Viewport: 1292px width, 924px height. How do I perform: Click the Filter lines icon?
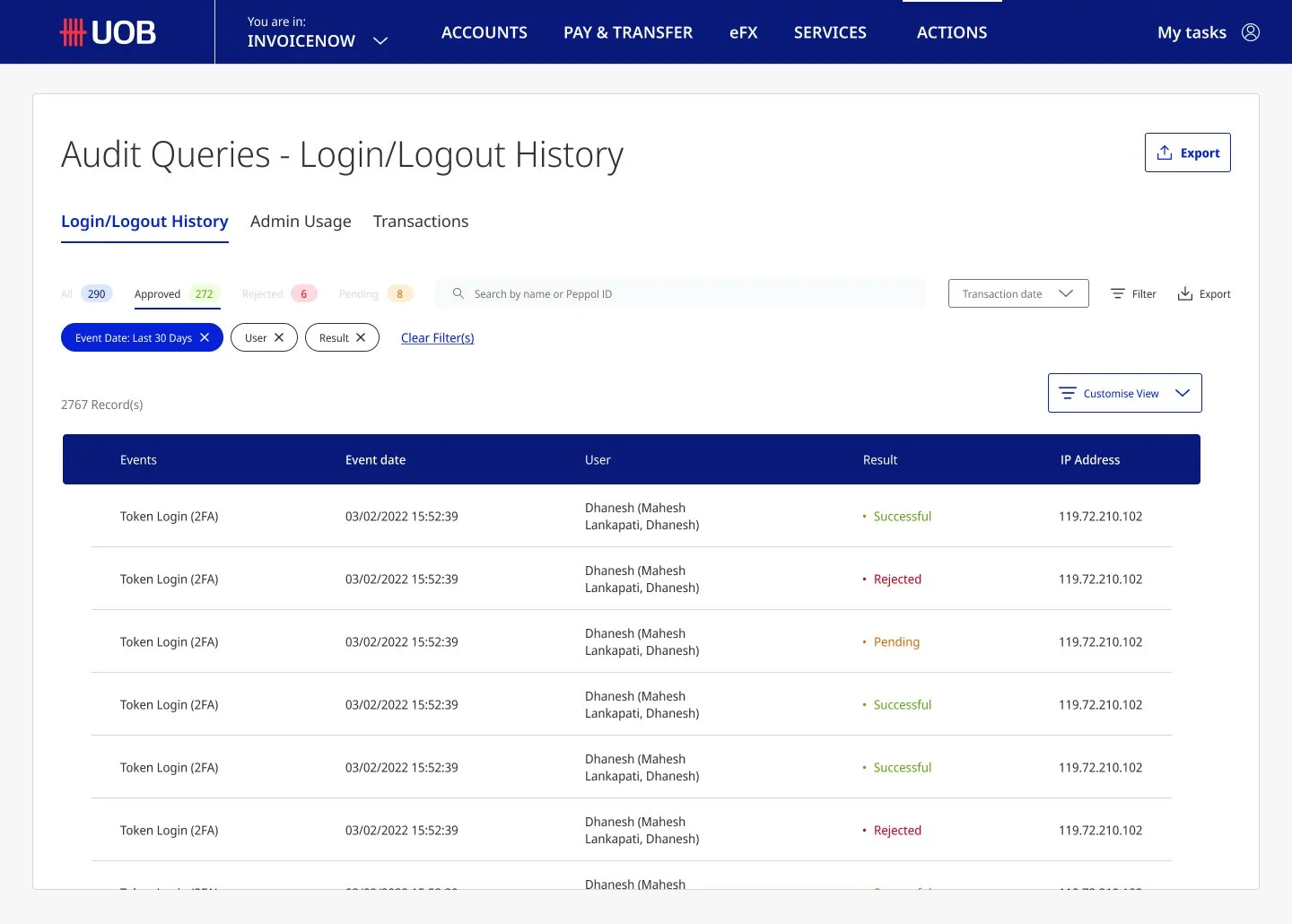[x=1118, y=293]
